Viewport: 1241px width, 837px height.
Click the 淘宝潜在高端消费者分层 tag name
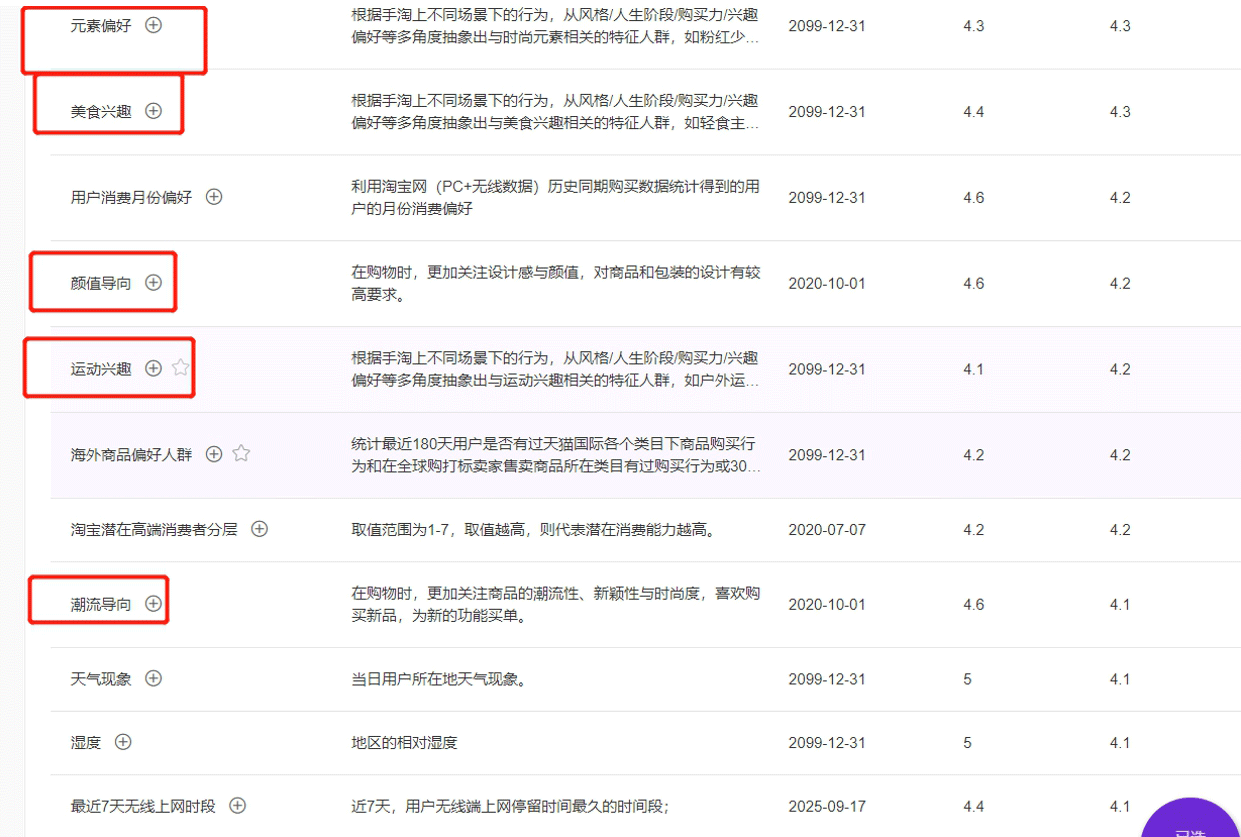coord(154,530)
